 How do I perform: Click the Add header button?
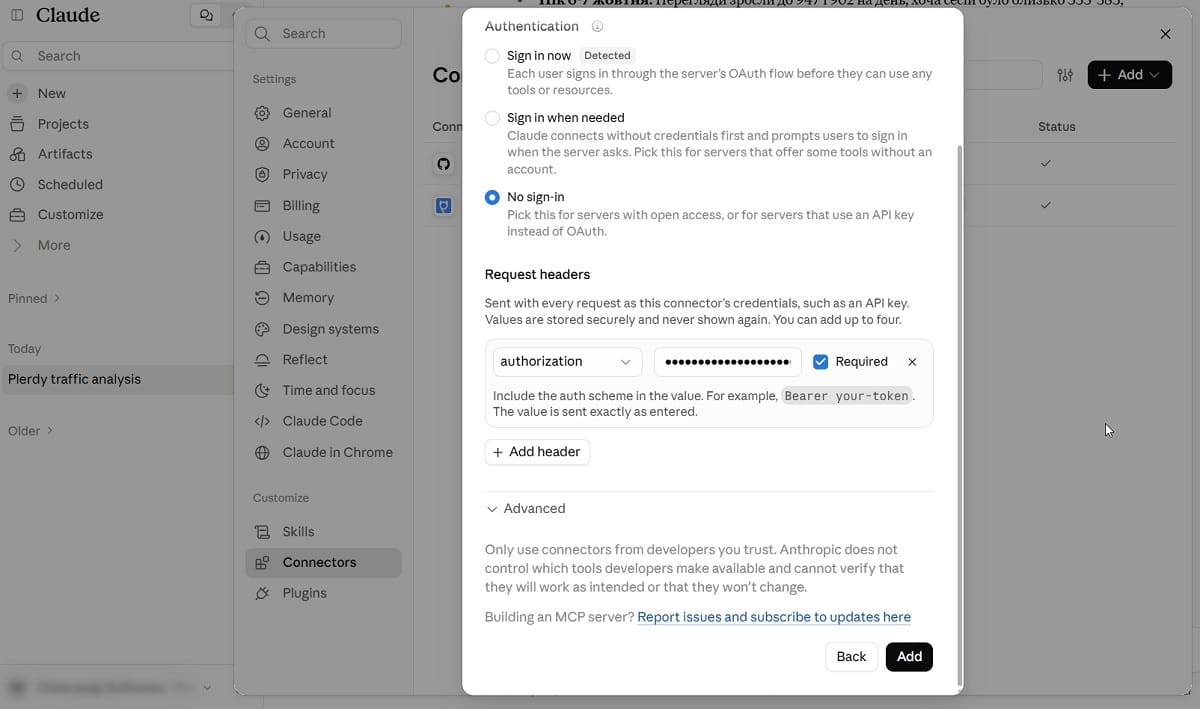tap(537, 452)
